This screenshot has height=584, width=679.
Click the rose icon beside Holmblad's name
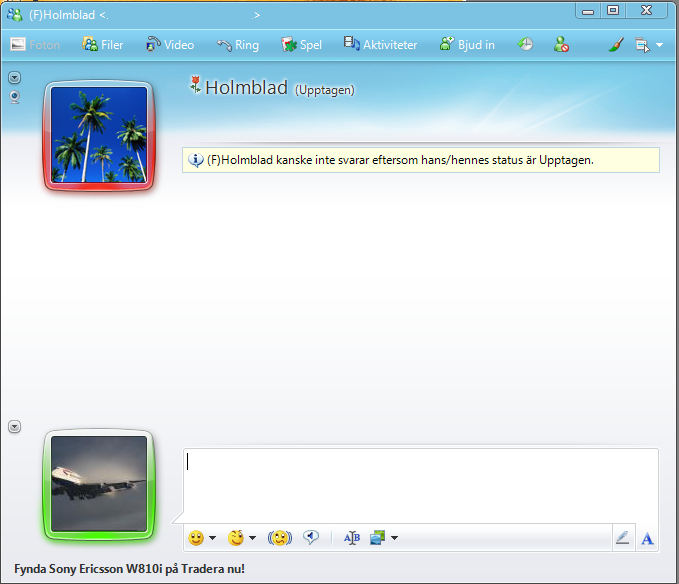[195, 84]
